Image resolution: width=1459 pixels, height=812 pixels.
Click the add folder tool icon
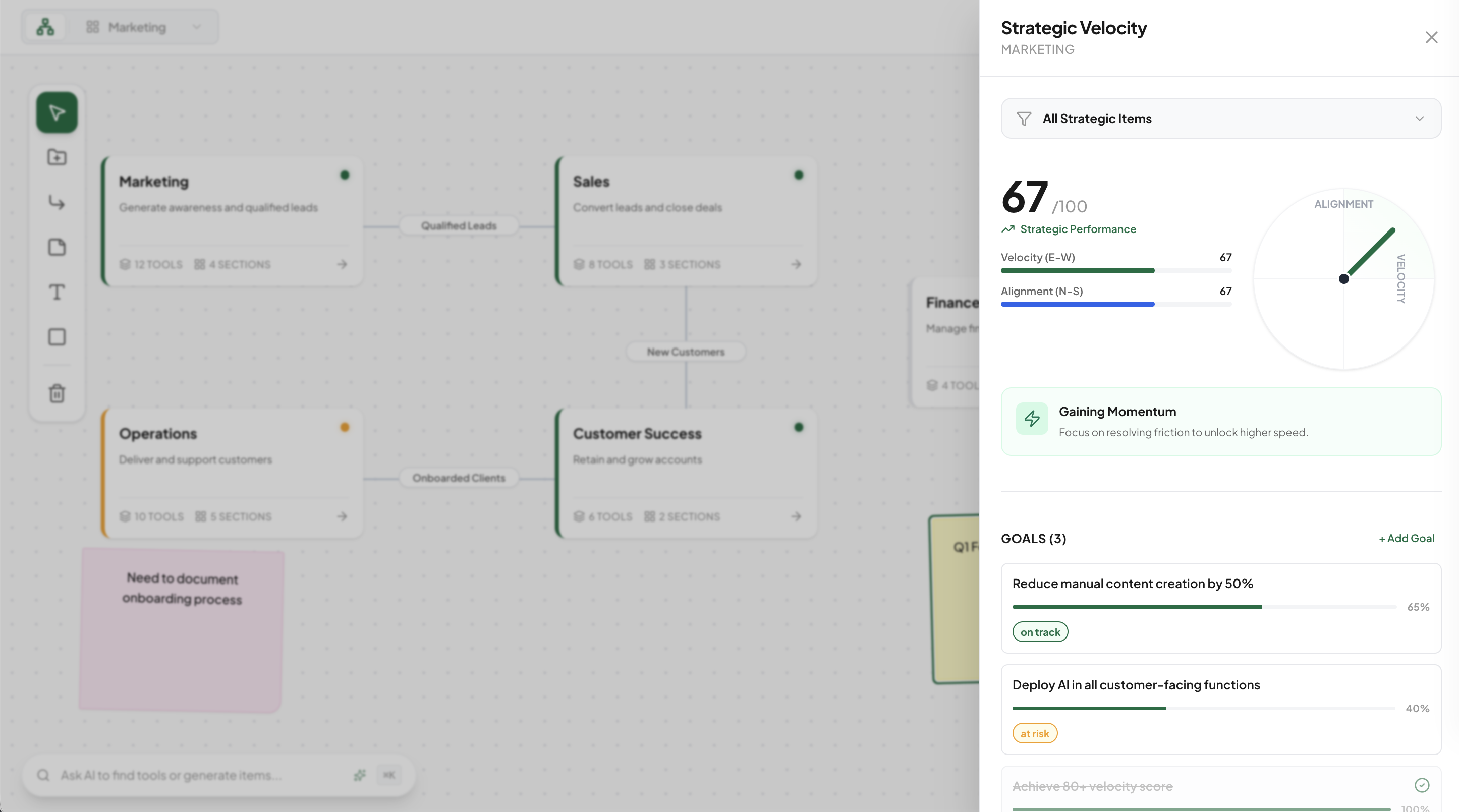click(x=57, y=157)
